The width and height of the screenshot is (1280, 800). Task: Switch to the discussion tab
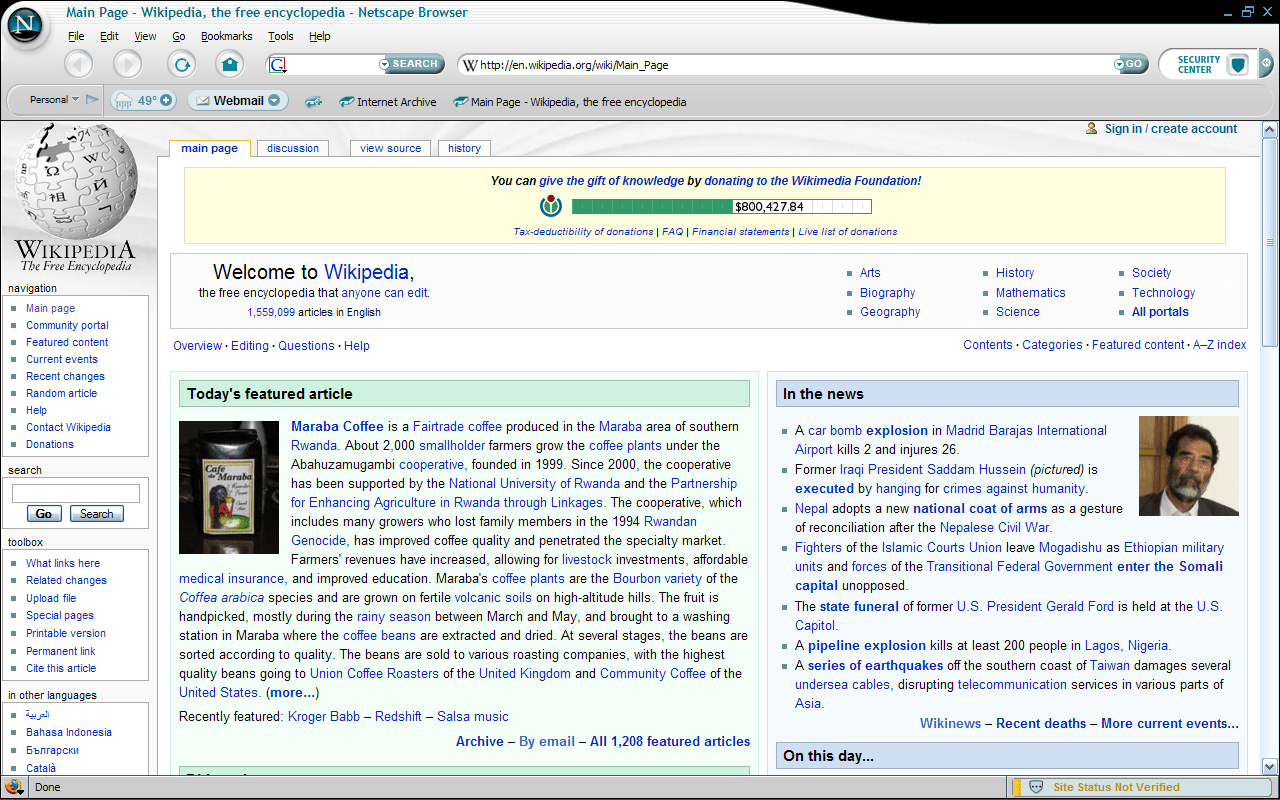[293, 148]
